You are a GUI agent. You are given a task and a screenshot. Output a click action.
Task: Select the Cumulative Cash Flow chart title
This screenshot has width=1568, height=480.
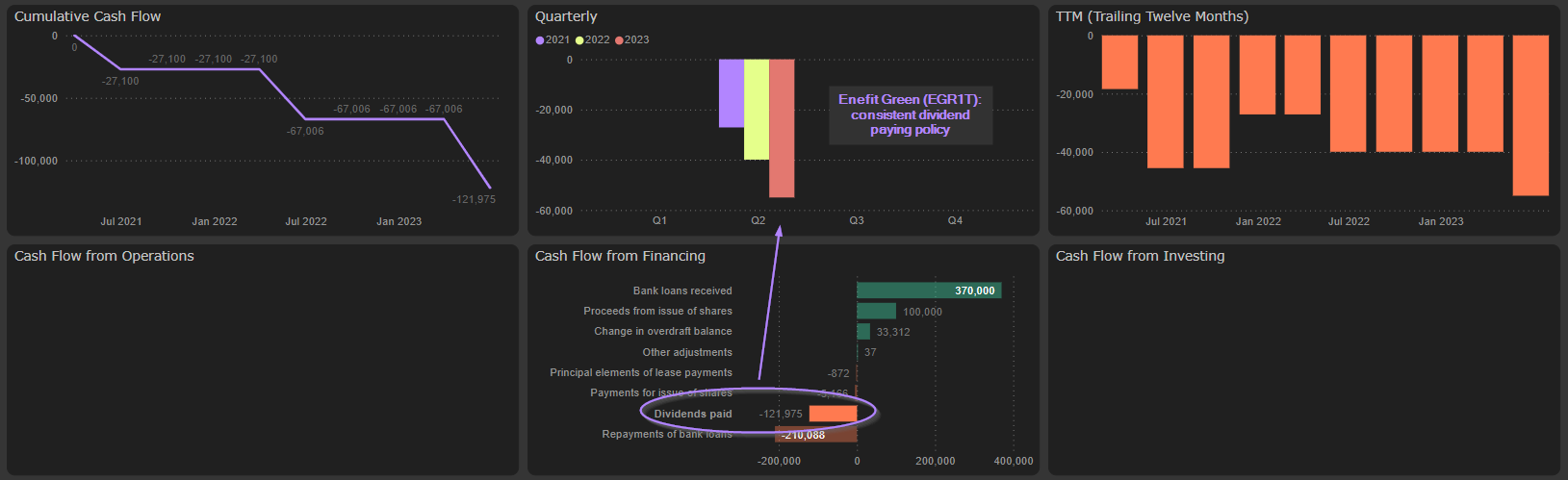88,16
